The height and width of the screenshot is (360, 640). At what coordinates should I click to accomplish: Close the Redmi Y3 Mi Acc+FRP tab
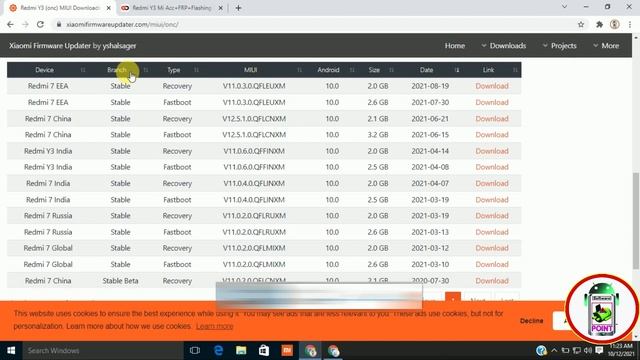220,8
